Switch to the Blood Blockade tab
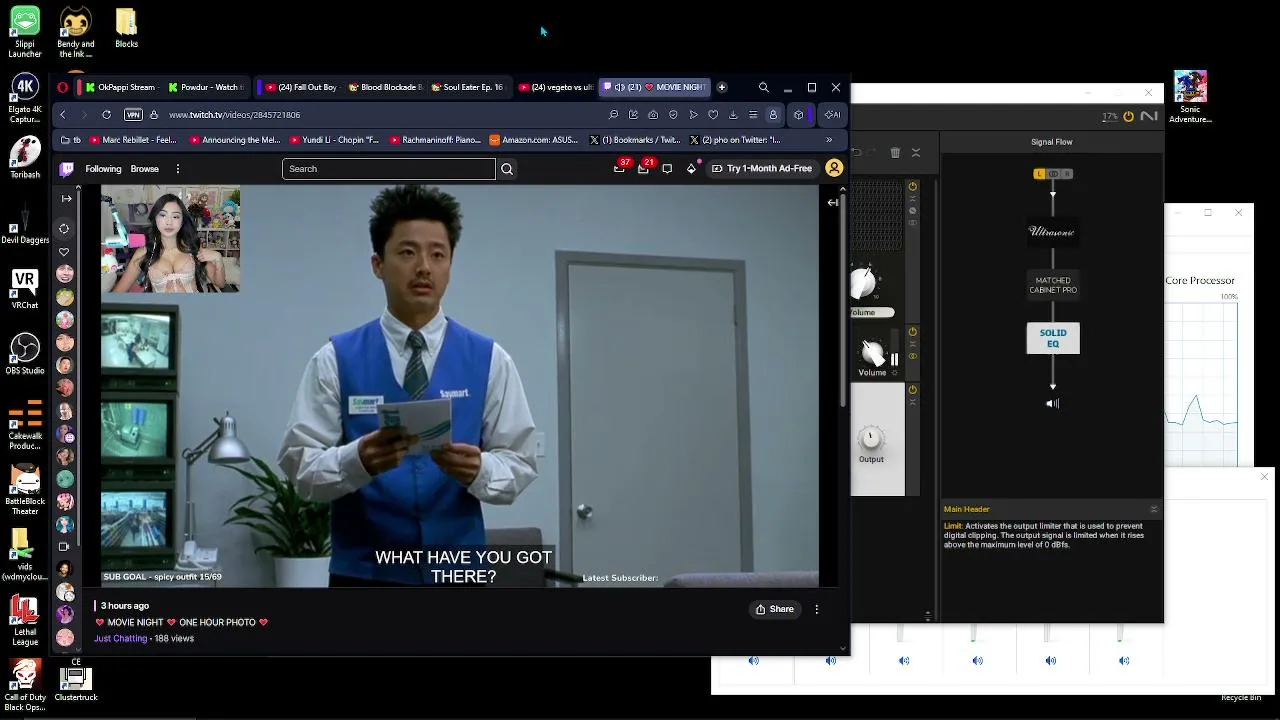 pyautogui.click(x=386, y=87)
